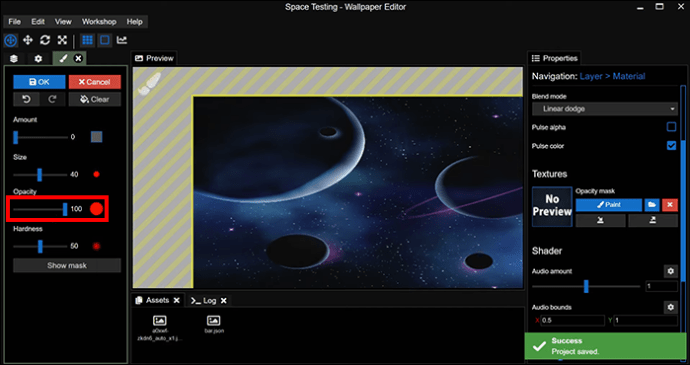Confirm painting with the OK button
The image size is (690, 365).
[x=39, y=82]
